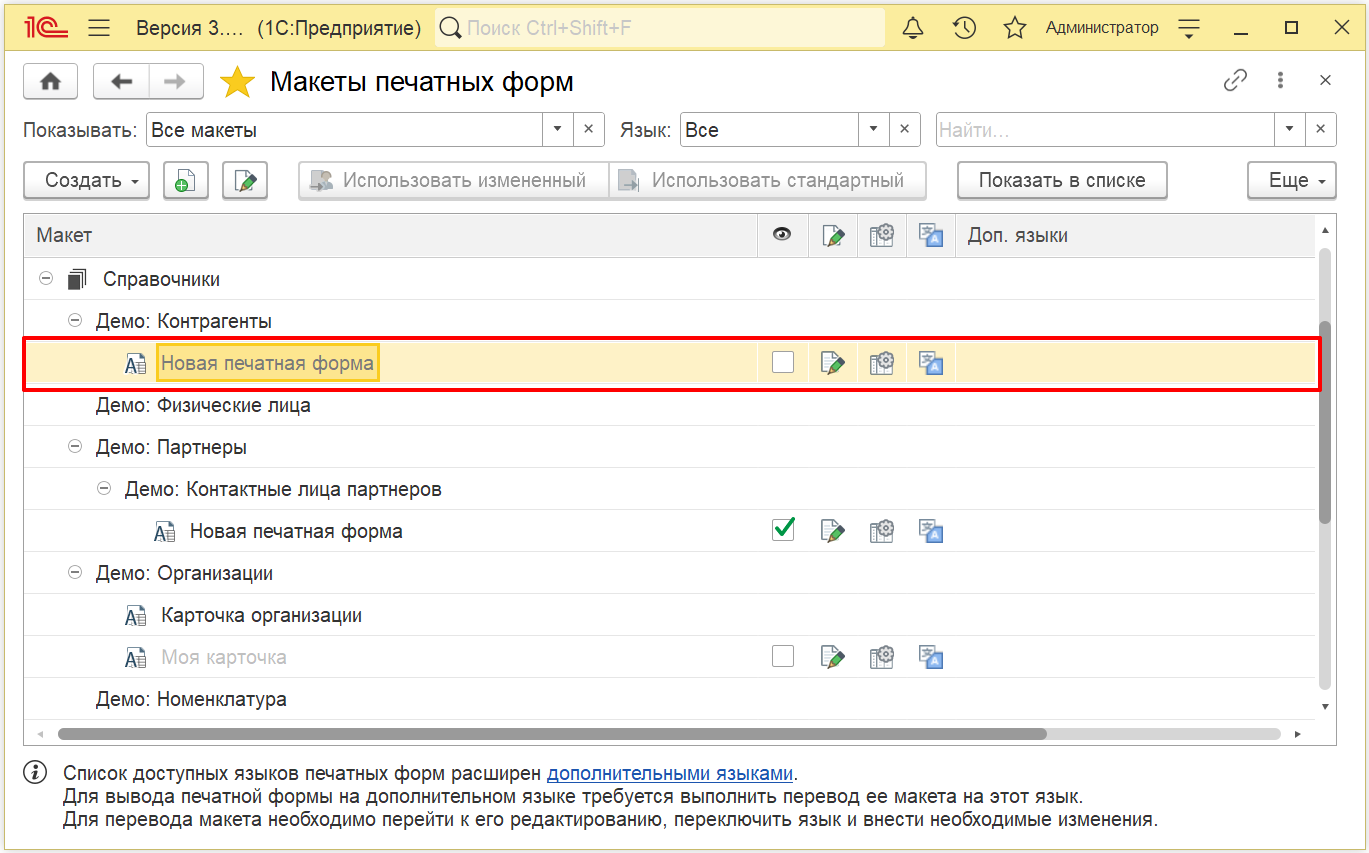
Task: Open the Еще menu
Action: 1291,181
